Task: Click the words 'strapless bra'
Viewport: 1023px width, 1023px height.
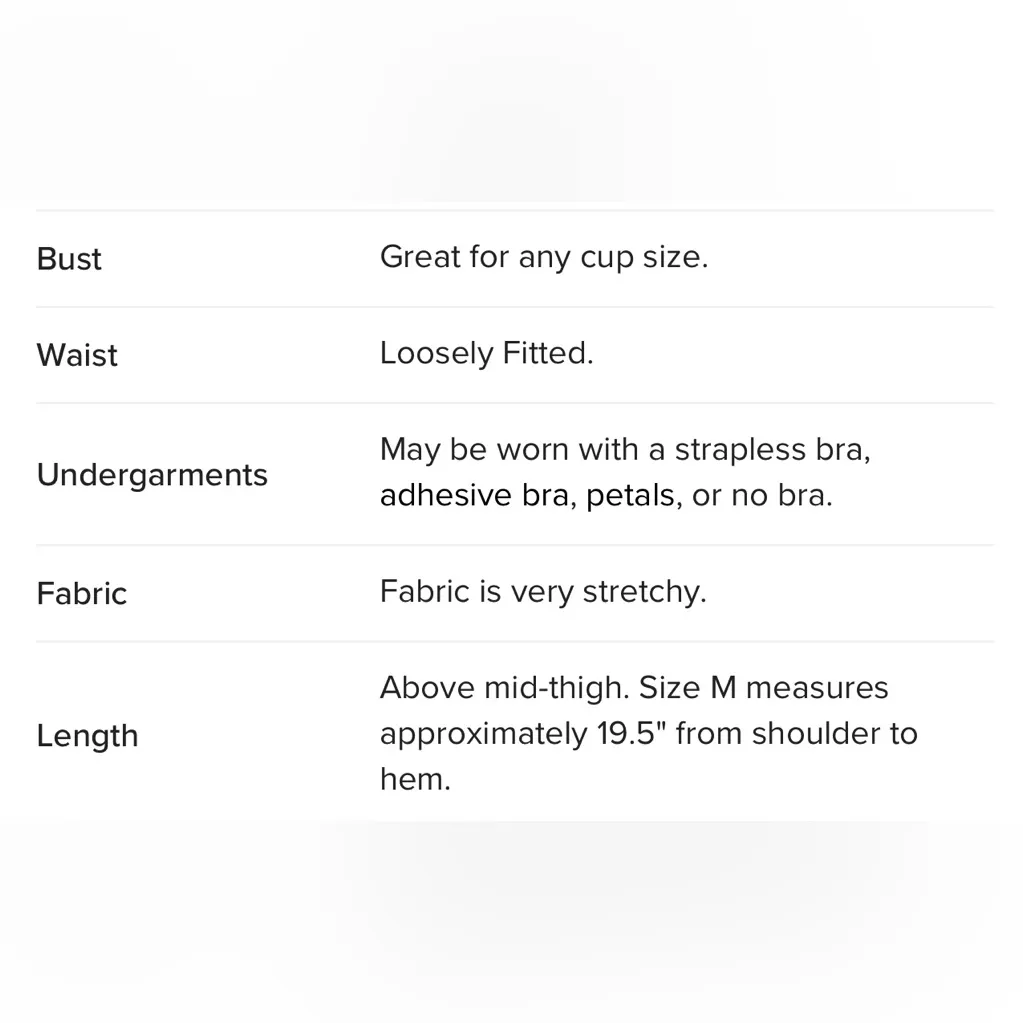Action: pos(770,450)
